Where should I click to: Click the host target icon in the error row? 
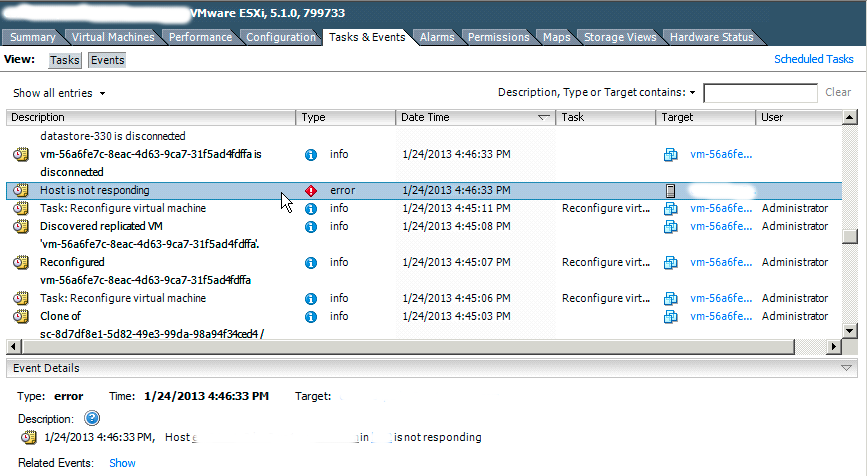671,190
